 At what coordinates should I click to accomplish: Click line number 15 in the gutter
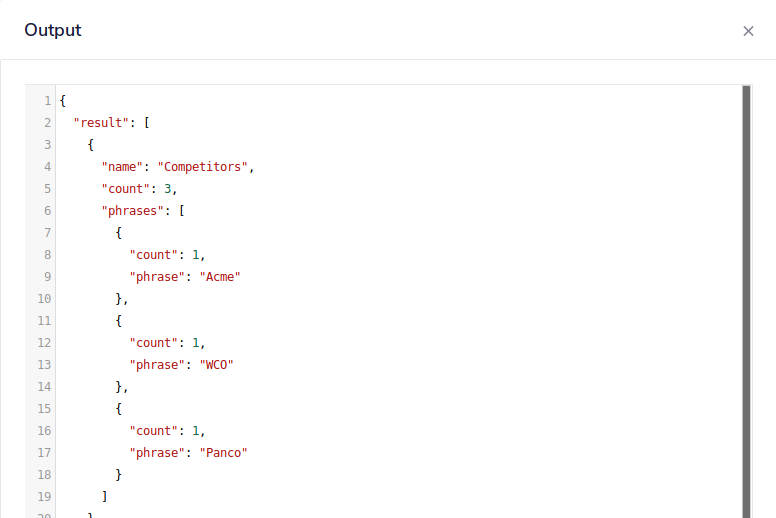click(x=44, y=409)
